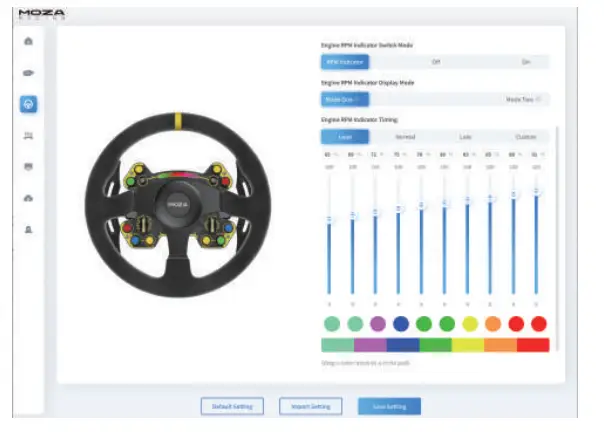
Task: Click the yellow segment of color bar
Action: coord(468,345)
